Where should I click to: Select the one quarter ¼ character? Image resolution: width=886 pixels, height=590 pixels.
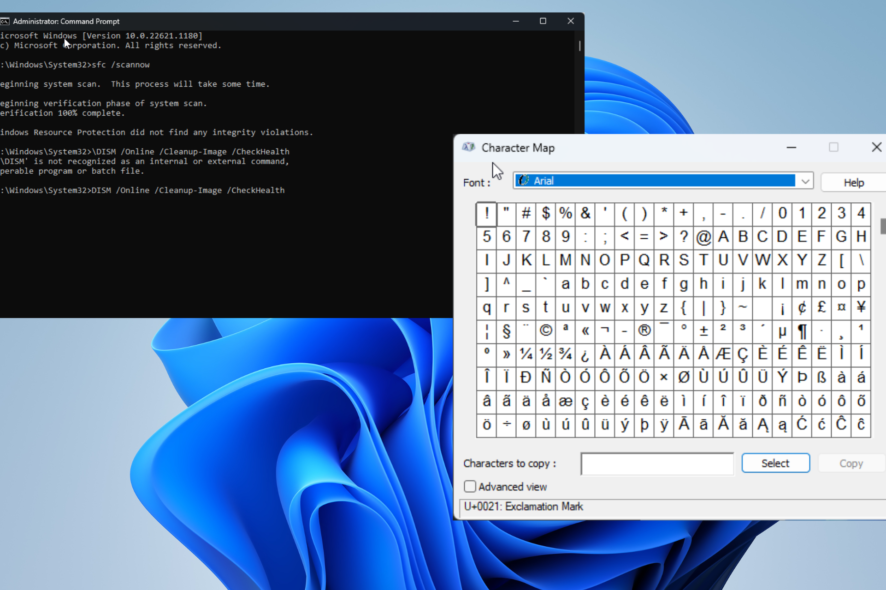[x=526, y=354]
